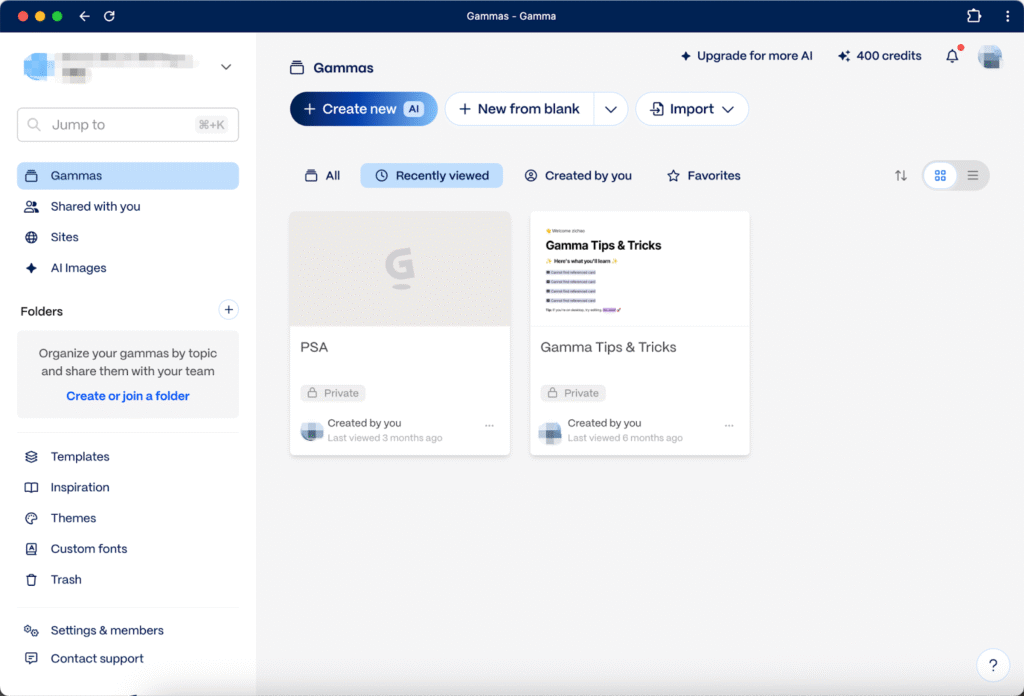Expand the New from blank dropdown arrow
Viewport: 1024px width, 696px height.
click(611, 109)
